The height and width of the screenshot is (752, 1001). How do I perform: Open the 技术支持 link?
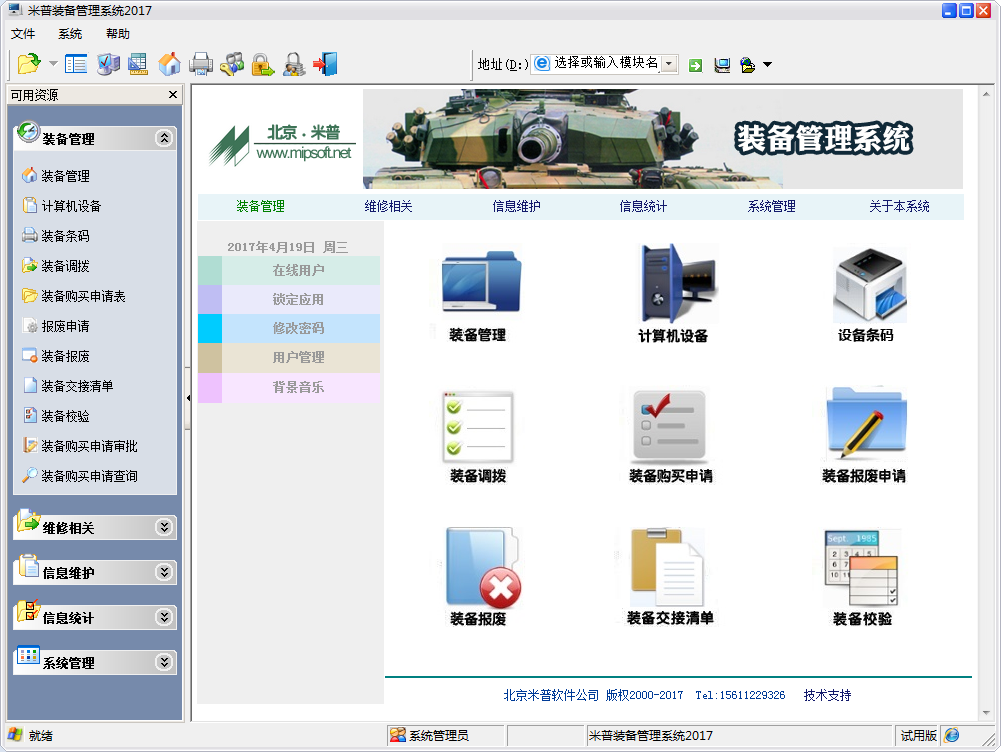[827, 695]
